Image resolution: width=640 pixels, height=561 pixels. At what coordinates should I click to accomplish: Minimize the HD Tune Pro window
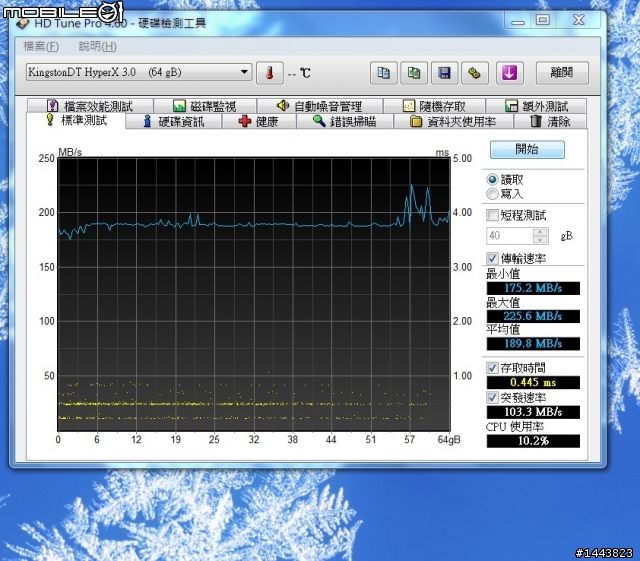click(x=518, y=20)
